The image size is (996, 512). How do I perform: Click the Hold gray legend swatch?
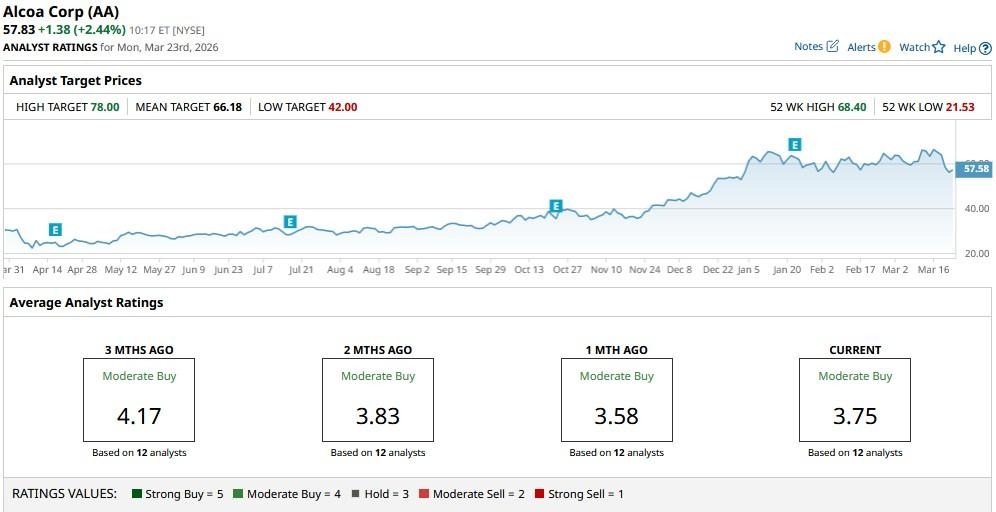(x=355, y=494)
